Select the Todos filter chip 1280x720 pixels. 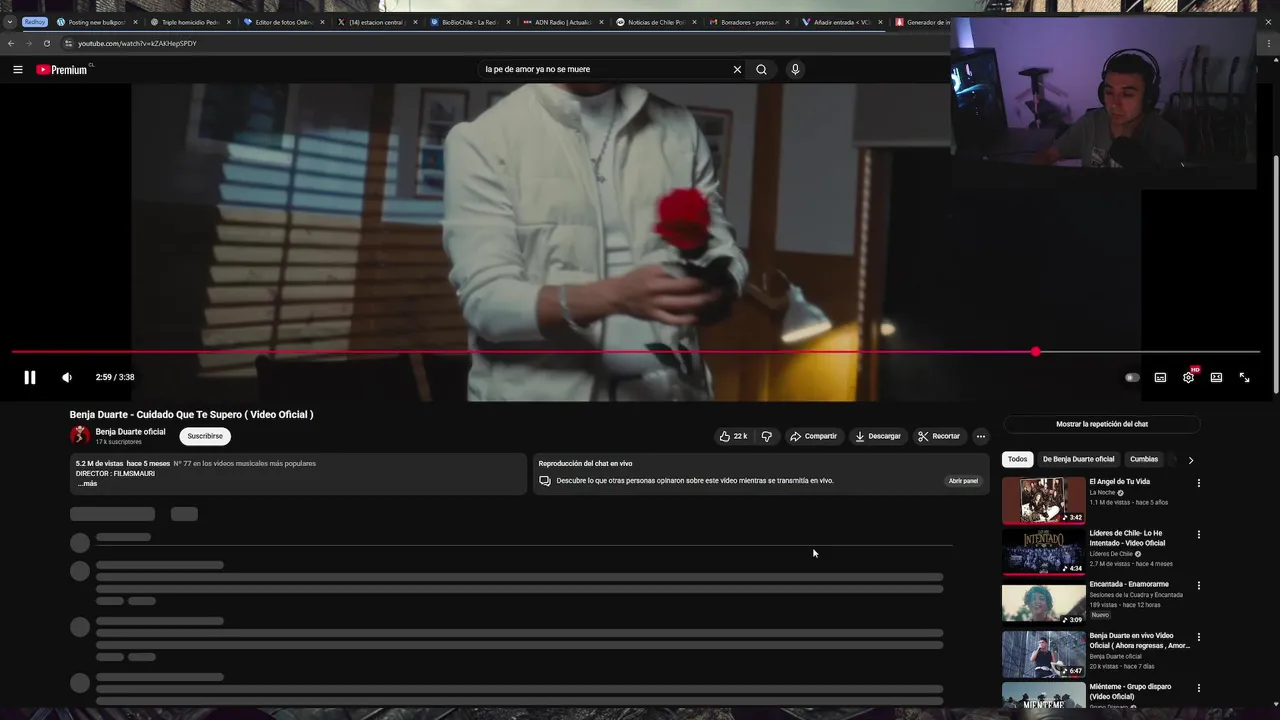click(x=1017, y=459)
